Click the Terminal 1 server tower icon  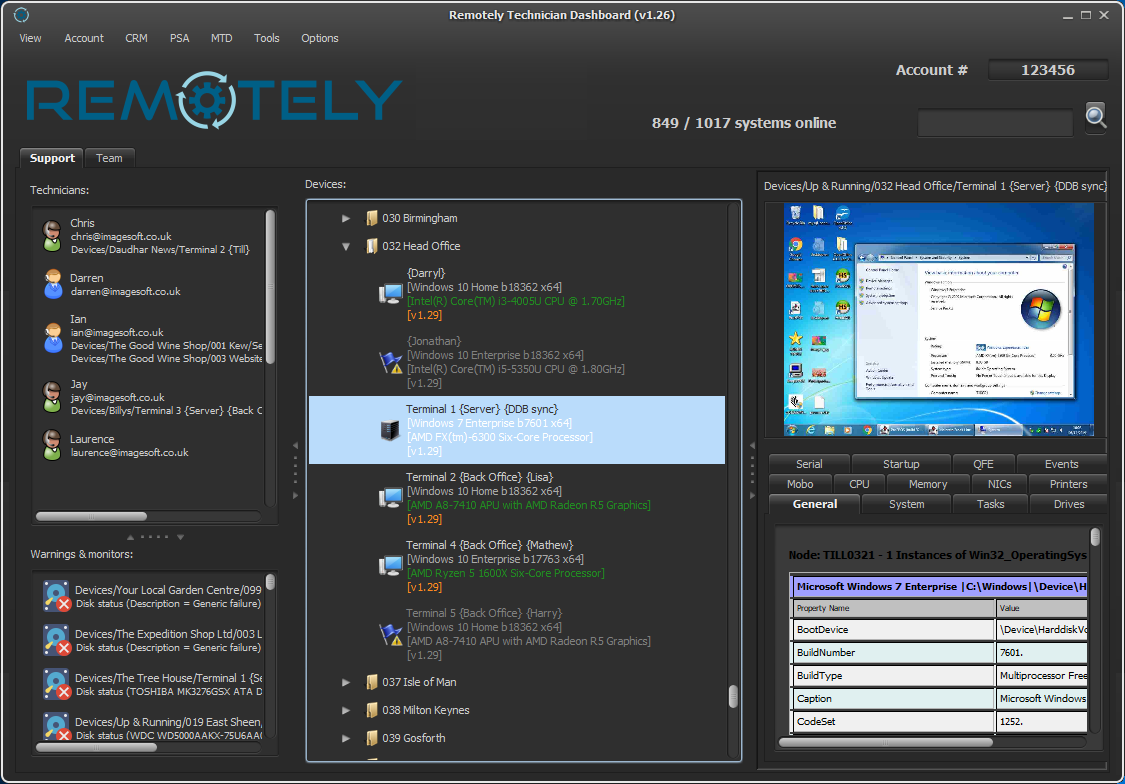[389, 429]
